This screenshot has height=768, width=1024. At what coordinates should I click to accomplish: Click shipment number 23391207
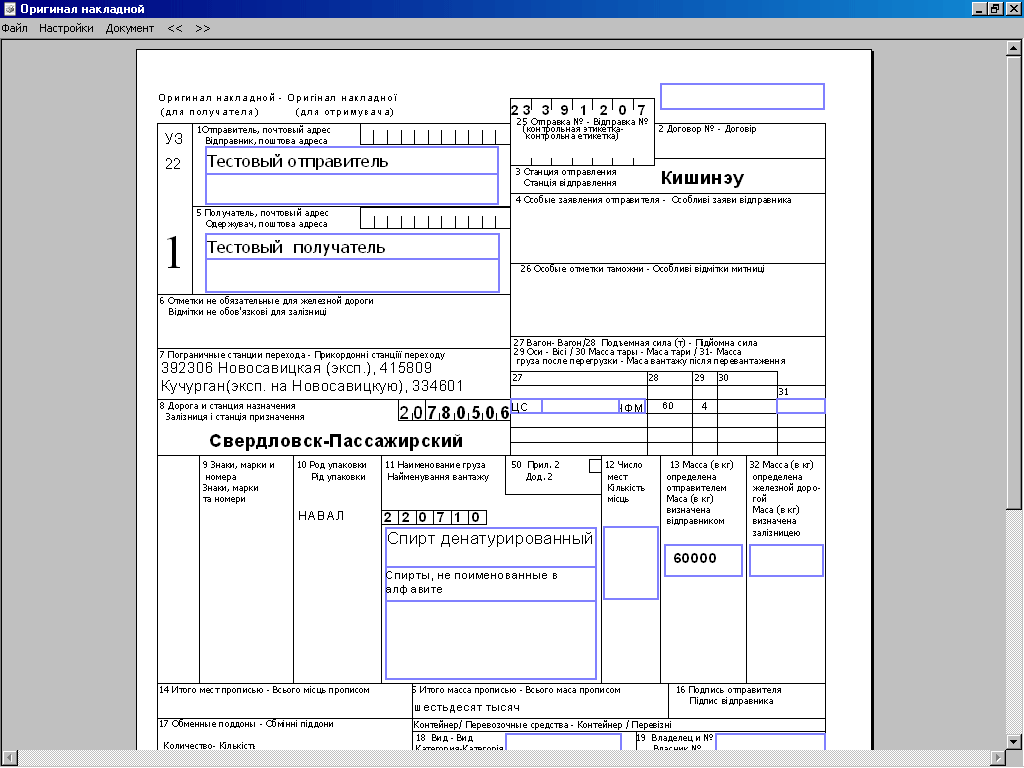pyautogui.click(x=579, y=109)
